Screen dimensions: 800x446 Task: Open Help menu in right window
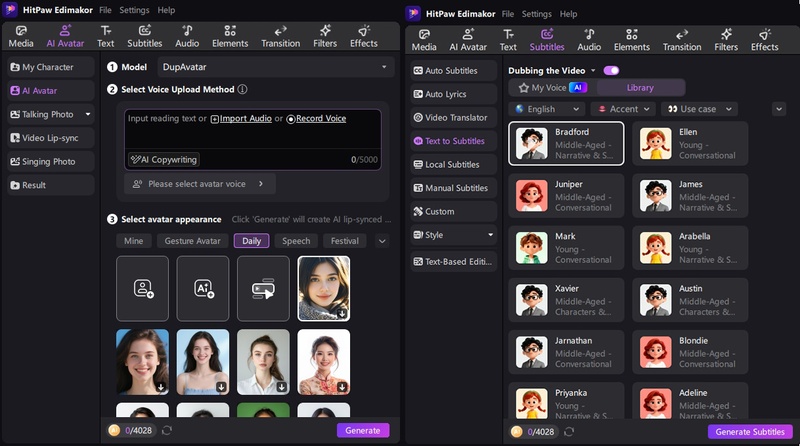coord(568,14)
